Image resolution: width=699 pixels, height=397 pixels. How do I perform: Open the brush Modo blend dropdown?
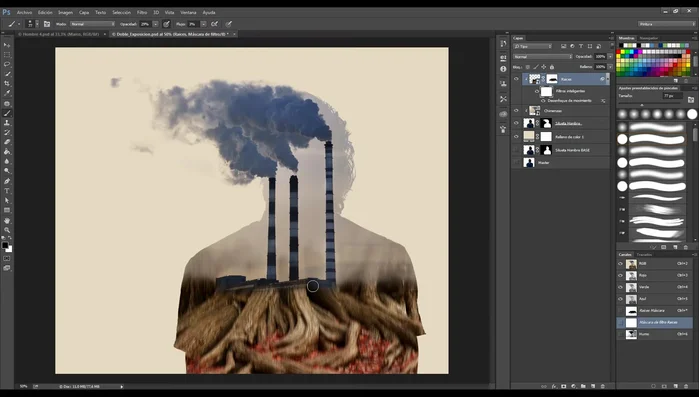click(92, 24)
